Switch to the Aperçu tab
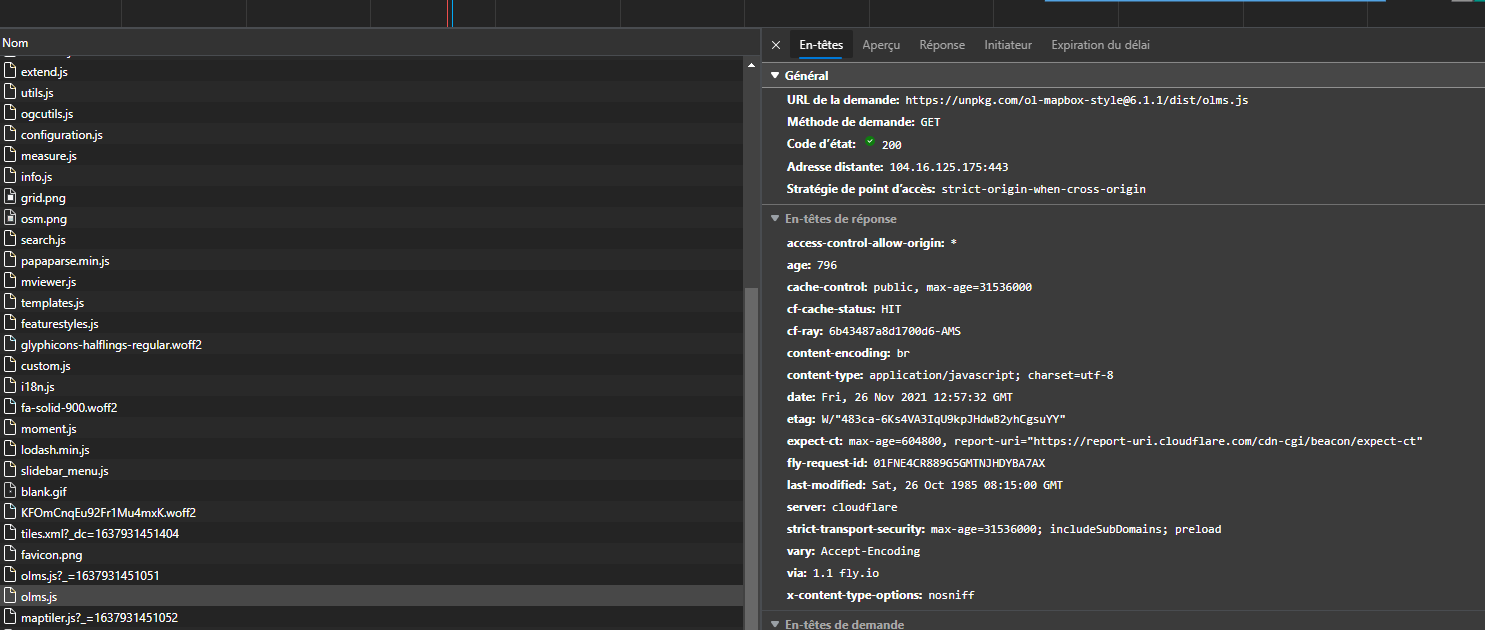 pyautogui.click(x=881, y=45)
